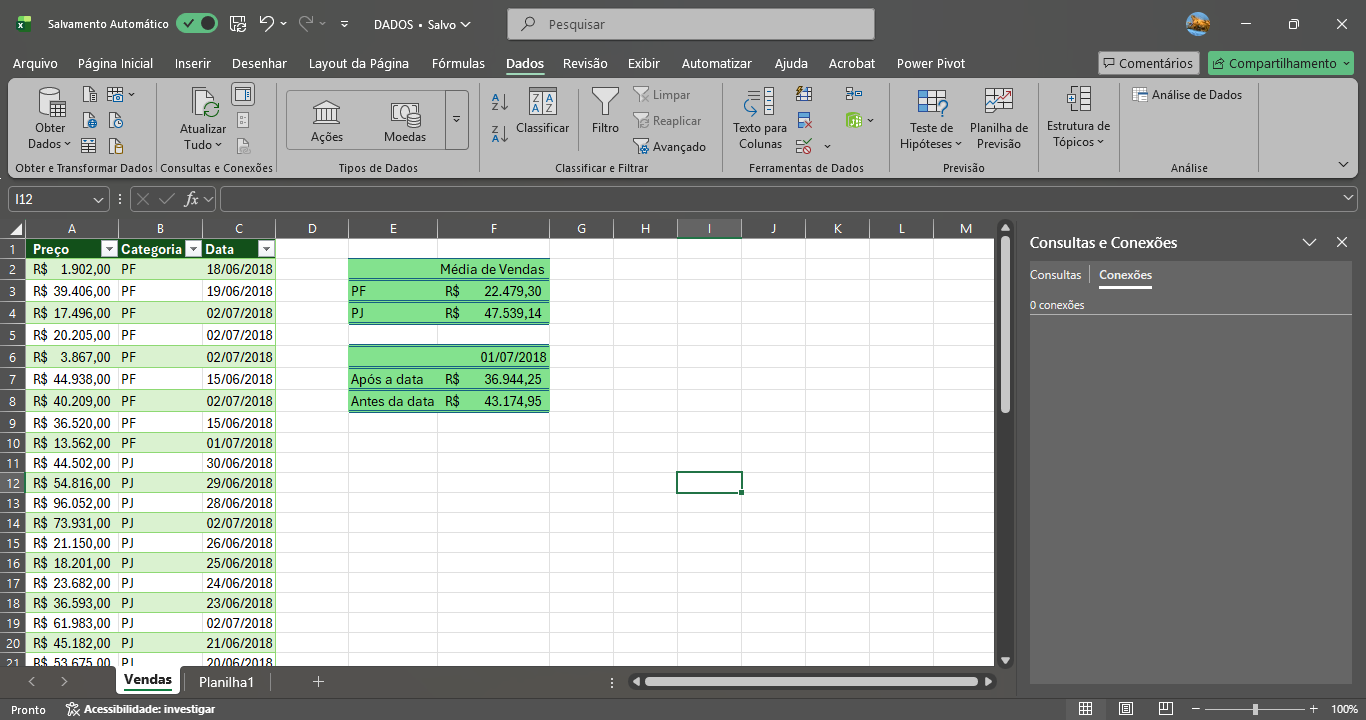
Task: Click the horizontal scrollbar thumb
Action: point(811,682)
